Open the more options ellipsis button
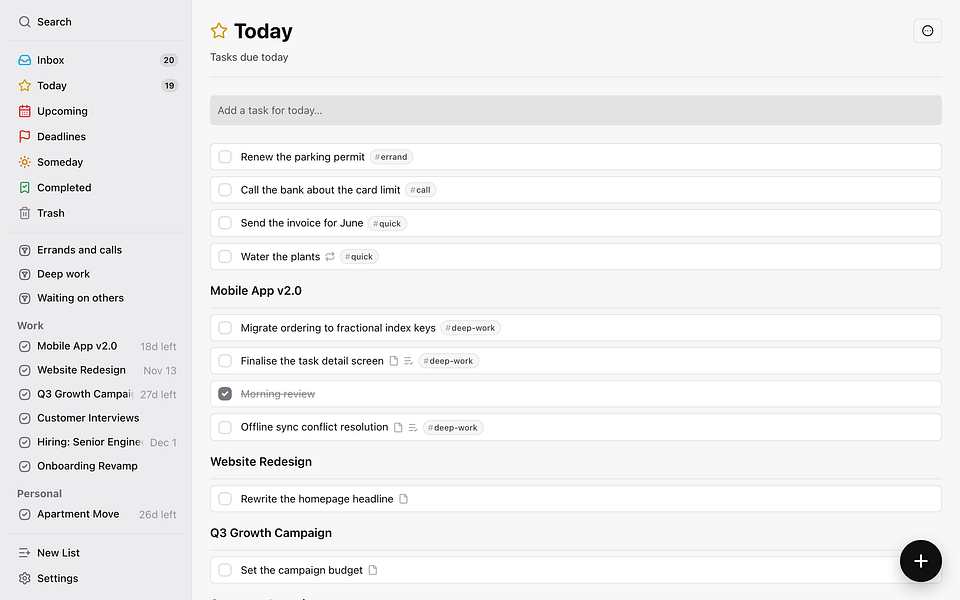Screen dimensions: 960x600 click(927, 31)
